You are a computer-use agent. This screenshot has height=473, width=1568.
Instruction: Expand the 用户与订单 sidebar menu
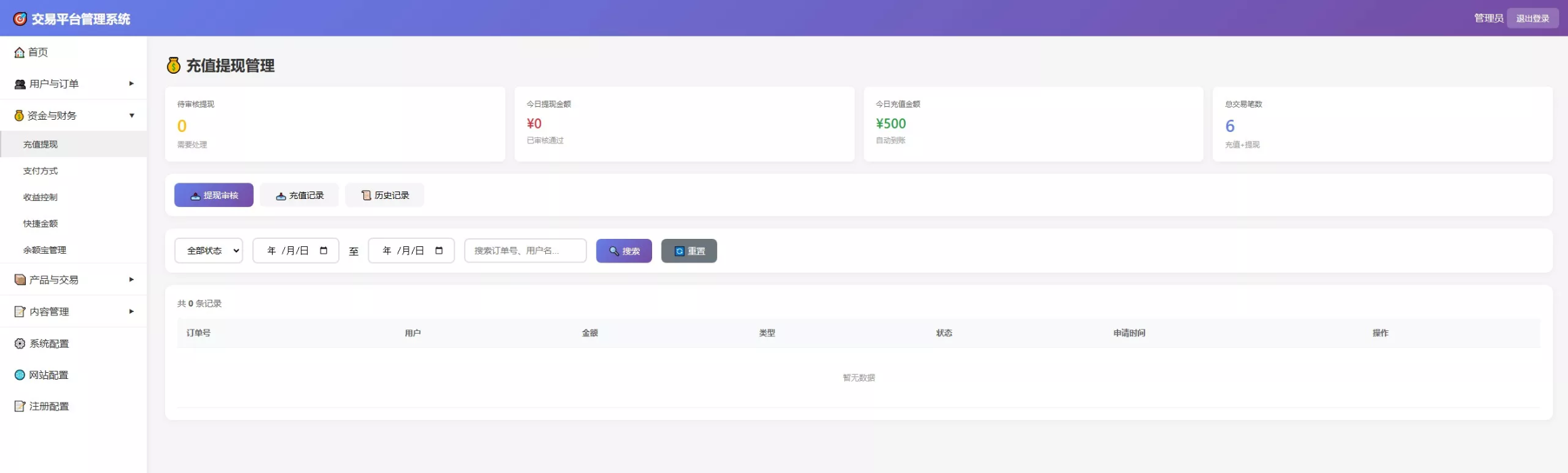coord(73,84)
